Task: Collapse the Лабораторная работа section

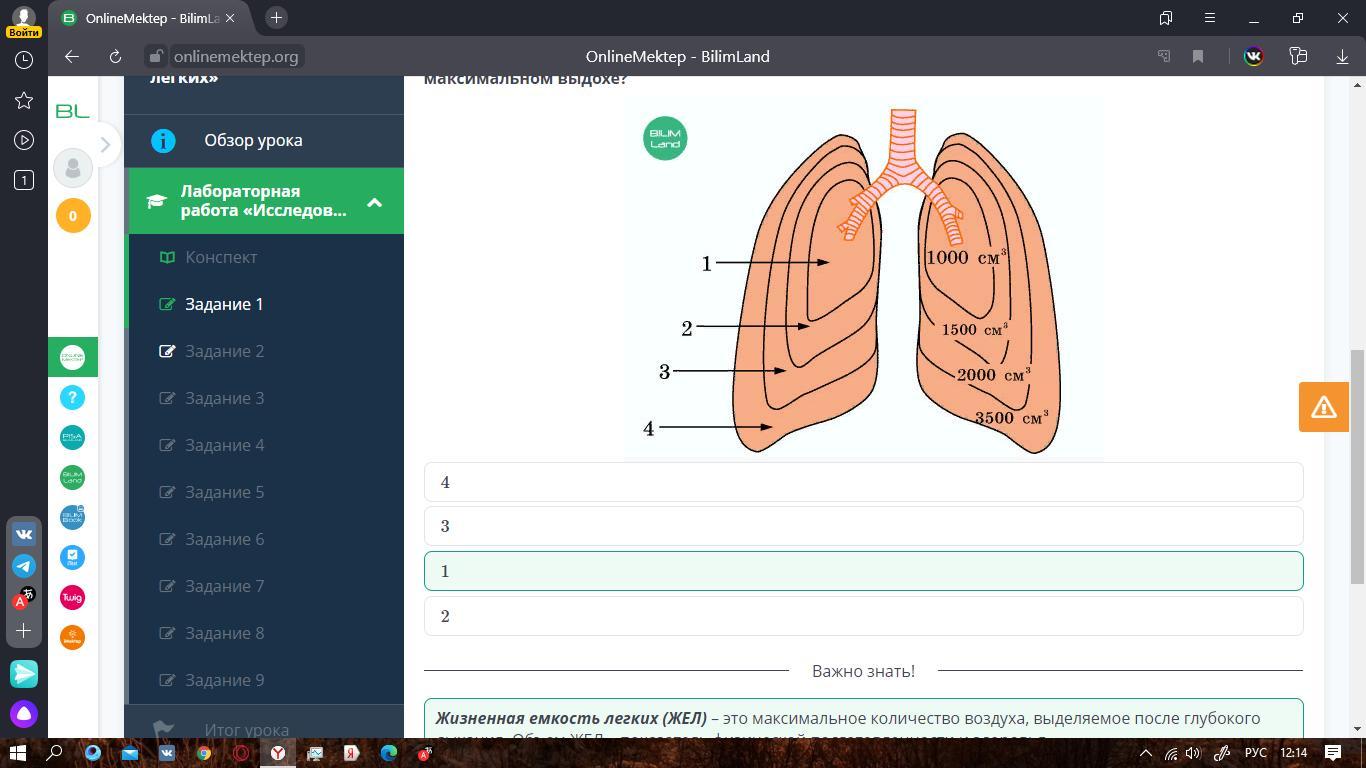Action: 374,202
